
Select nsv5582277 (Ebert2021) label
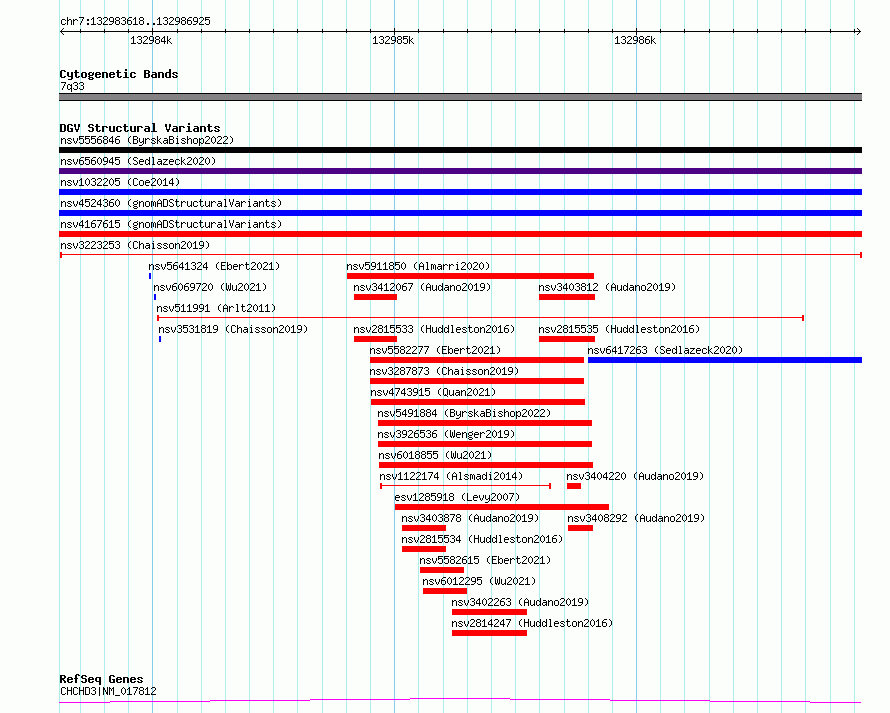pos(435,350)
